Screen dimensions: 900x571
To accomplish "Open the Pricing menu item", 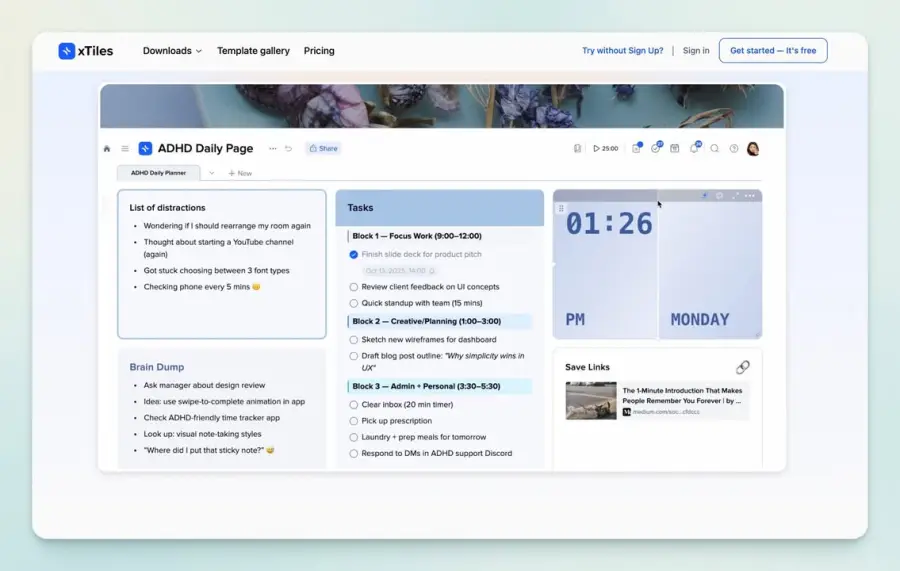I will 319,51.
